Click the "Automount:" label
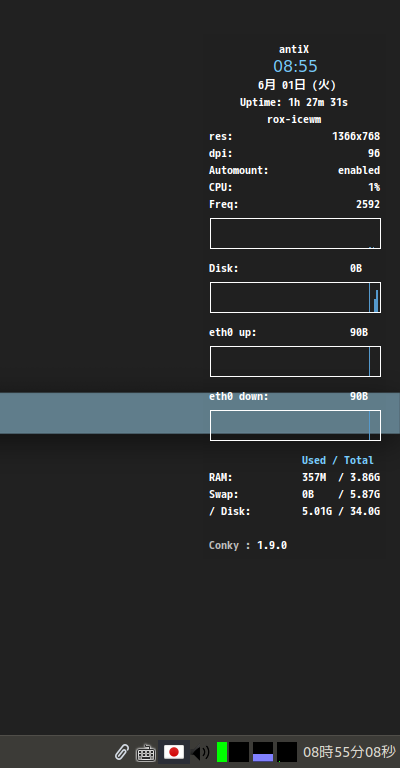Viewport: 400px width, 768px height. (x=239, y=170)
